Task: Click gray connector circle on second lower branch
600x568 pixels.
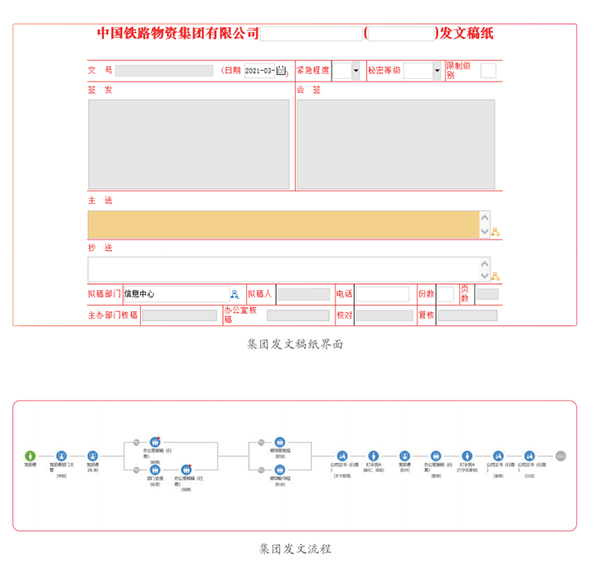Action: pyautogui.click(x=261, y=470)
